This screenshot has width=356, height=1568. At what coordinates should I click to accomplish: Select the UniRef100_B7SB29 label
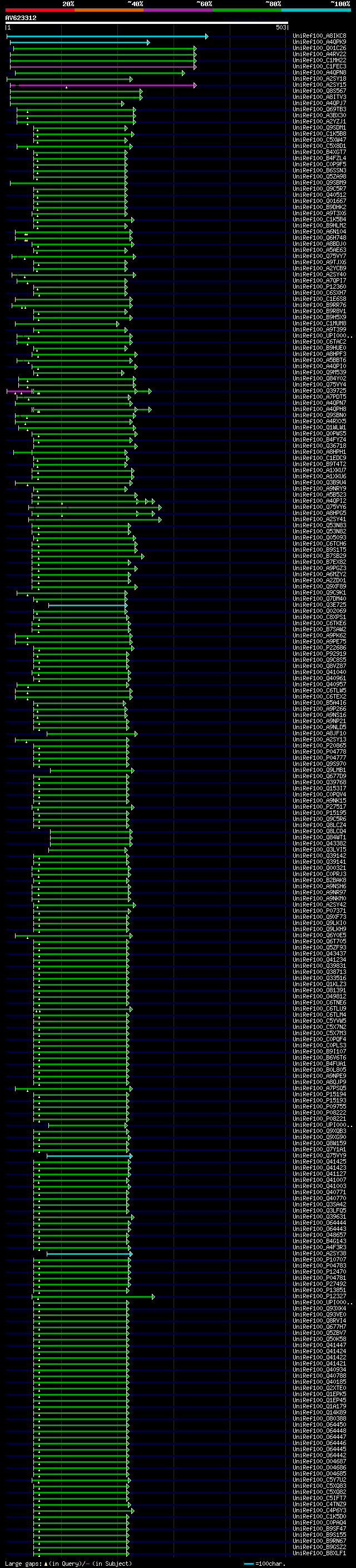(319, 556)
